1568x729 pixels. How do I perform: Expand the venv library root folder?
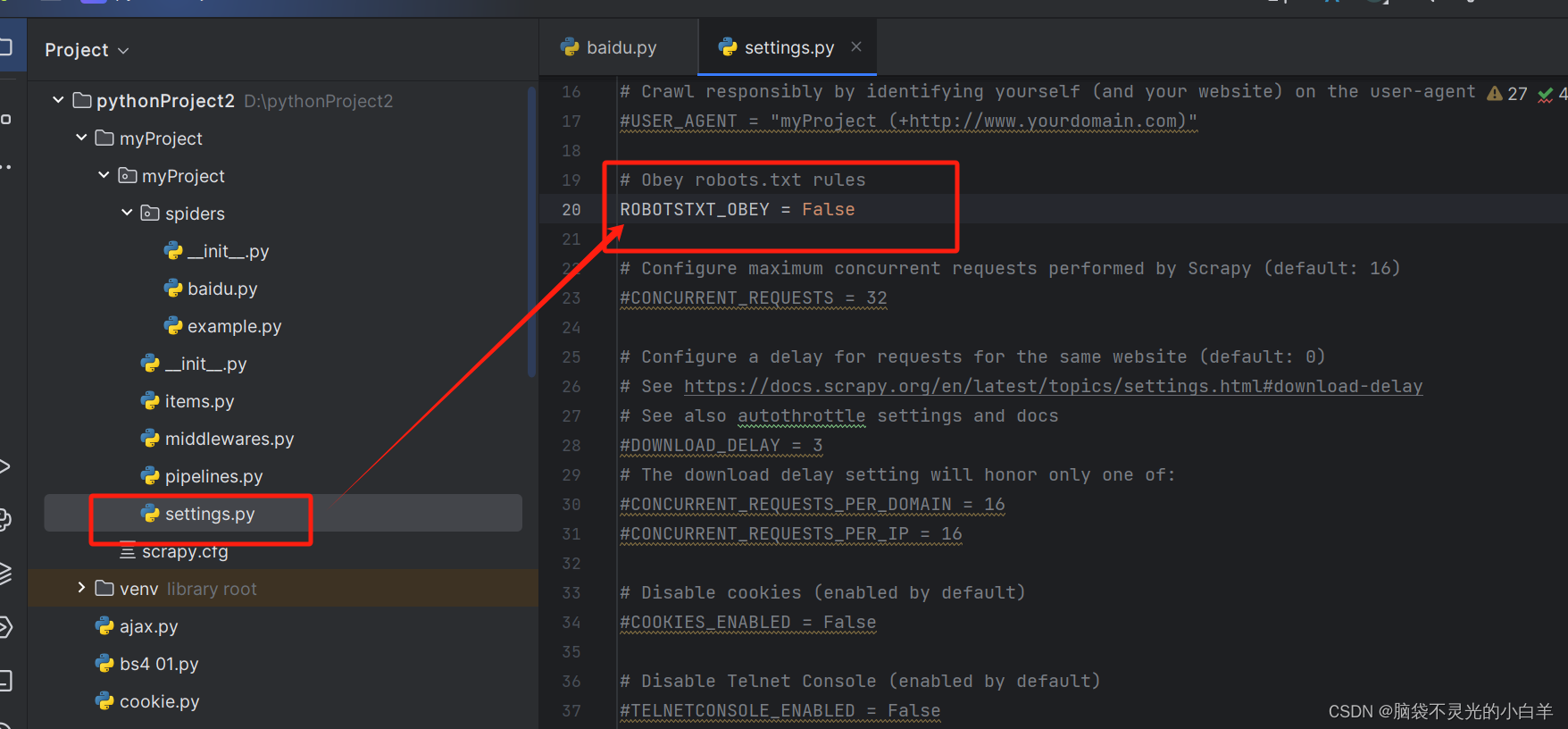81,588
